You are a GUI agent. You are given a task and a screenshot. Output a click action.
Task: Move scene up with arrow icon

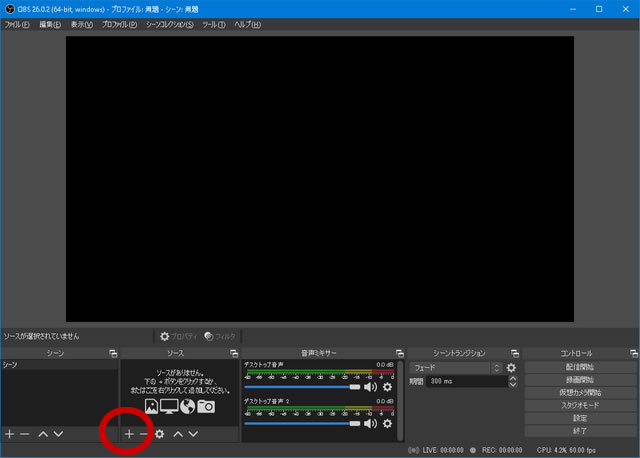click(x=43, y=434)
